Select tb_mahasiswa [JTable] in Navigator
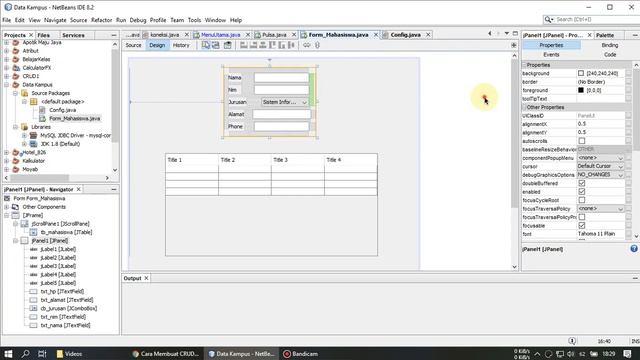Screen dimensions: 640x360 [66, 232]
